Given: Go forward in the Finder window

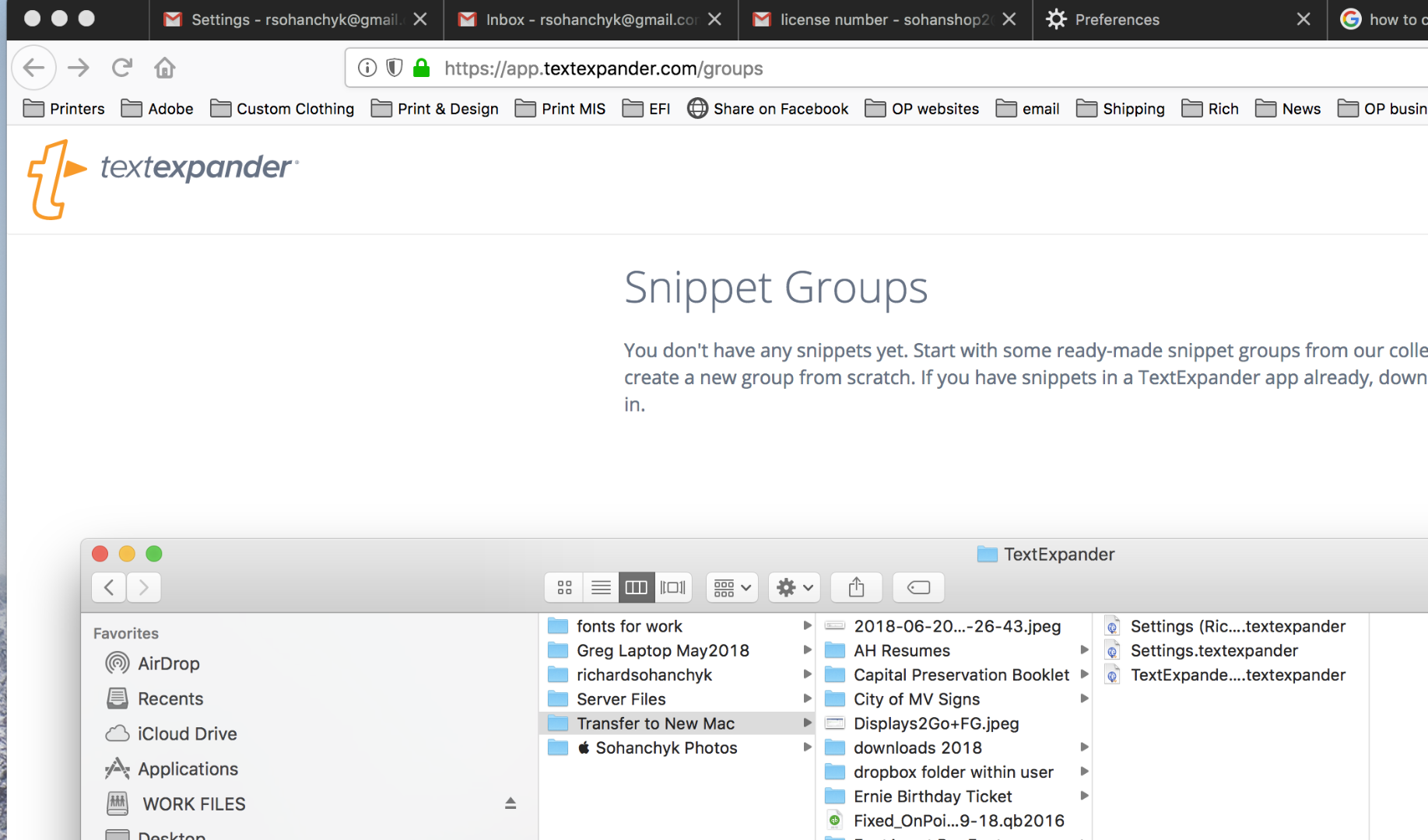Looking at the screenshot, I should [x=144, y=587].
